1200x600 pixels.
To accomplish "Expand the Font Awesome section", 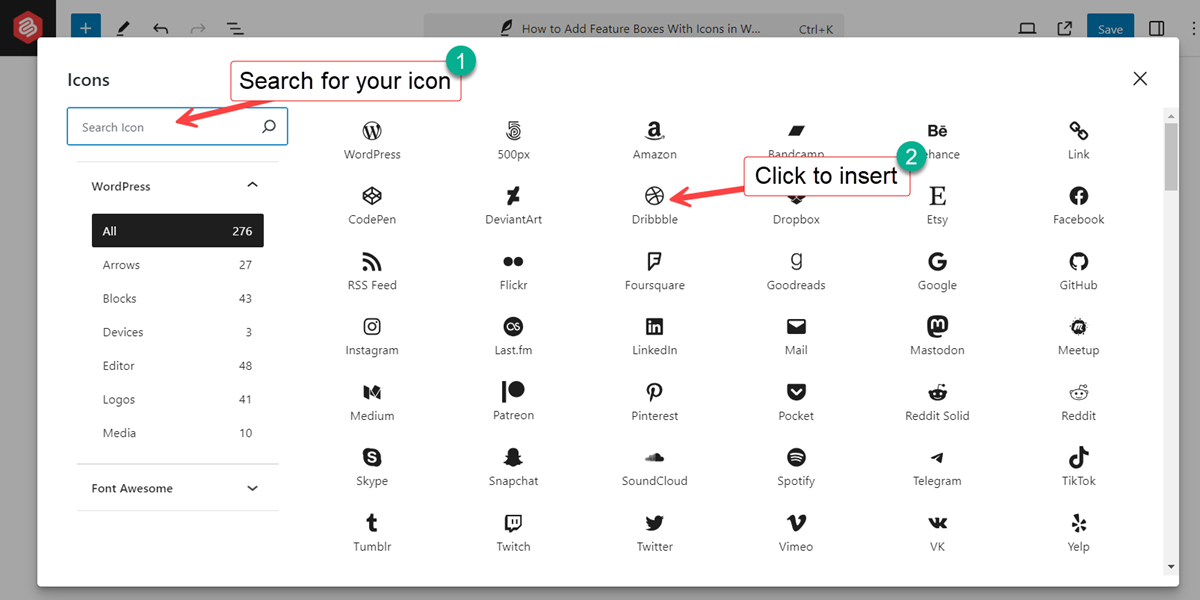I will coord(252,488).
